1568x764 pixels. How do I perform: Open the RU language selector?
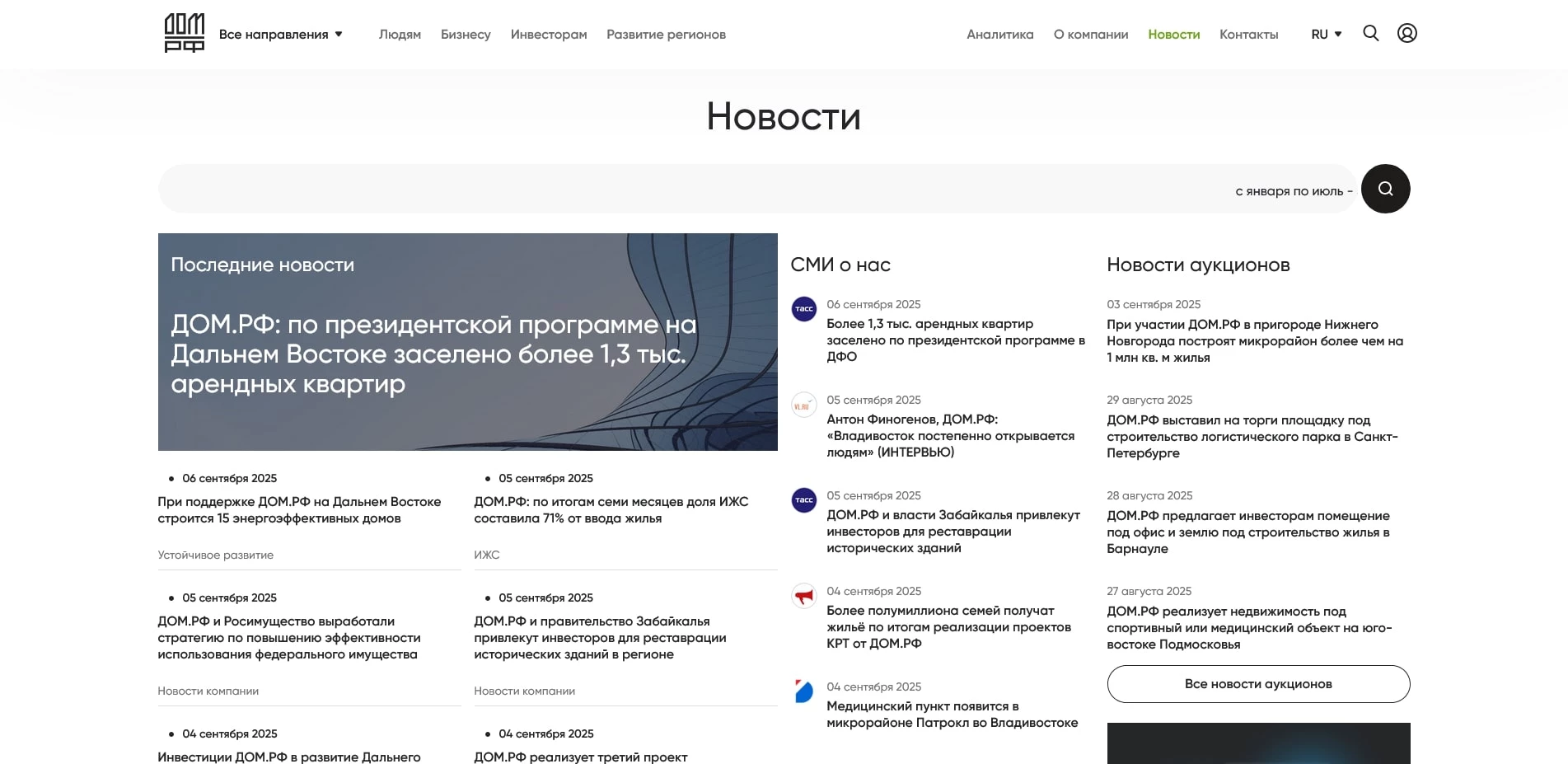(x=1326, y=34)
